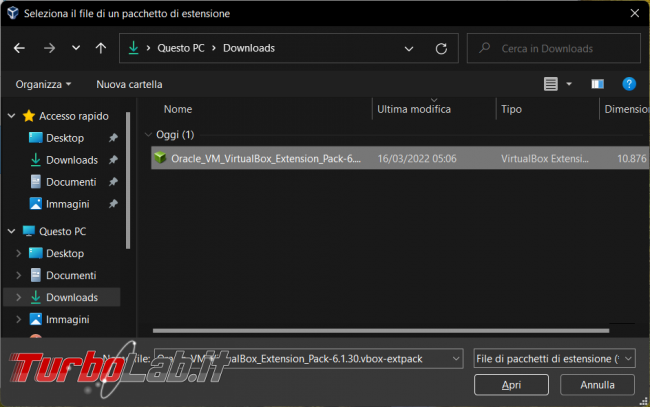Click the Apri button
This screenshot has height=407, width=650.
tap(511, 385)
